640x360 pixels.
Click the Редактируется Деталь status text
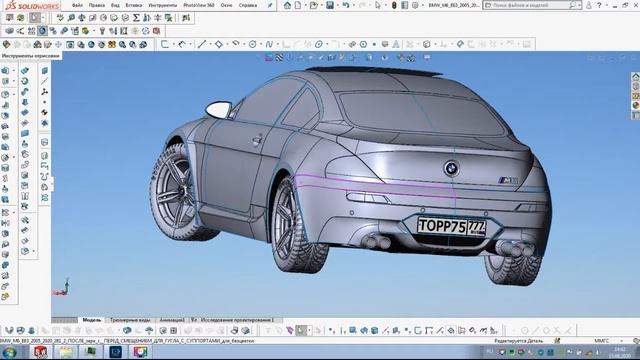(518, 341)
